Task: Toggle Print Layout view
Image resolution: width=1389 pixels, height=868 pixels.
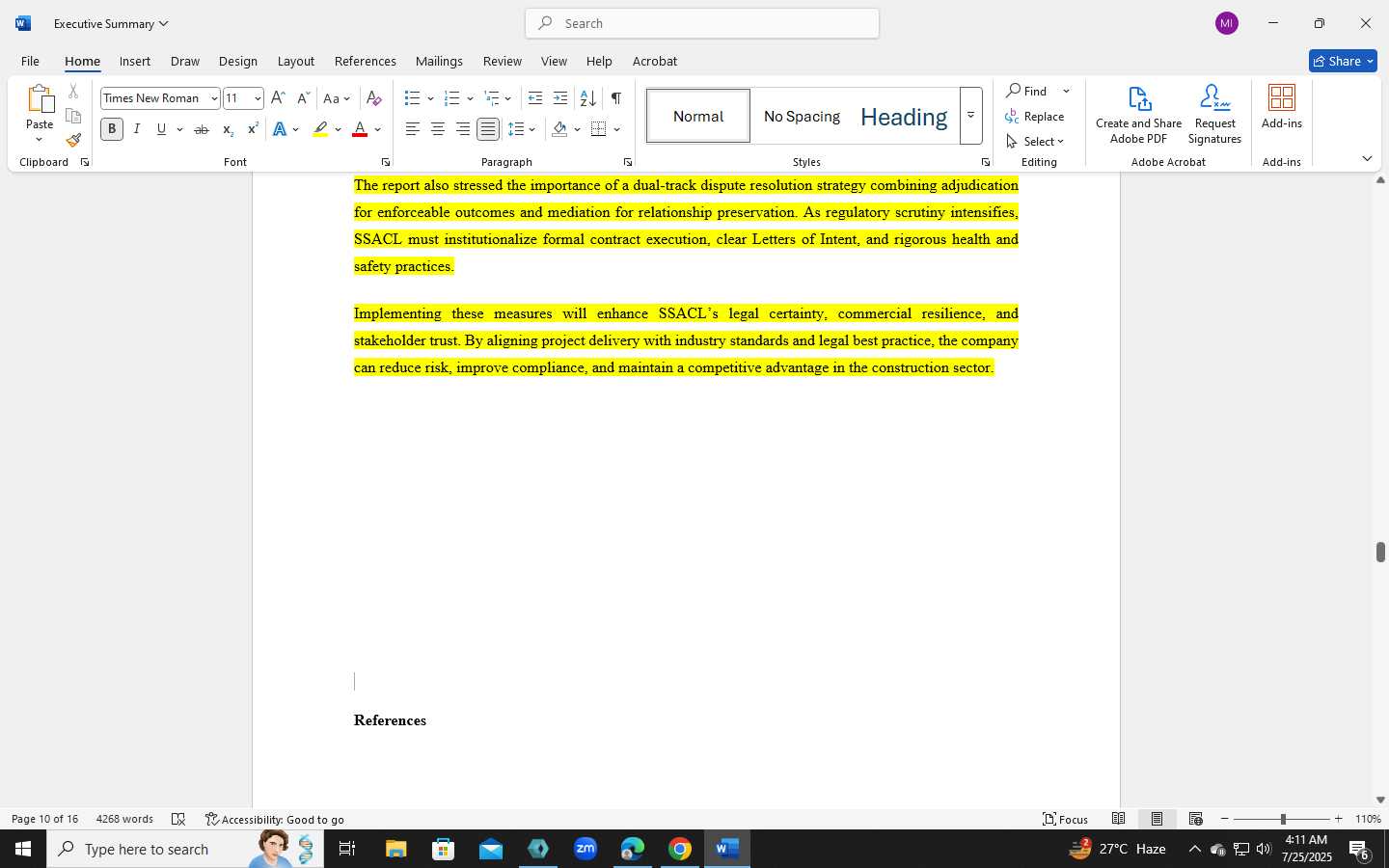Action: tap(1157, 819)
